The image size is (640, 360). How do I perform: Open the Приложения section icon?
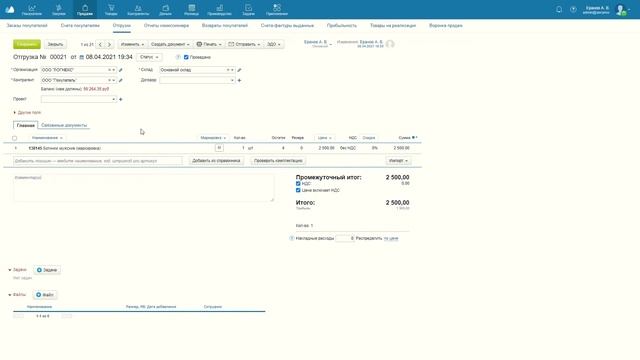(277, 9)
